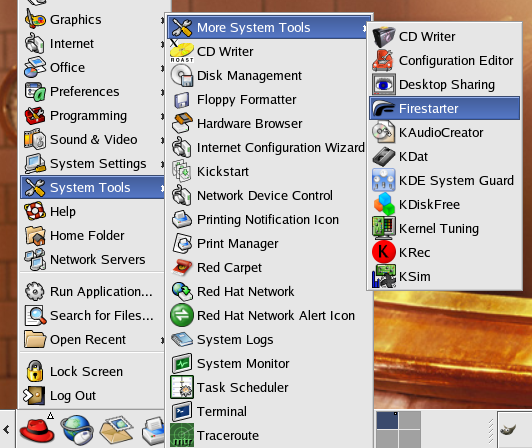The height and width of the screenshot is (448, 532).
Task: Switch to the active top-left workspace
Action: [x=387, y=420]
